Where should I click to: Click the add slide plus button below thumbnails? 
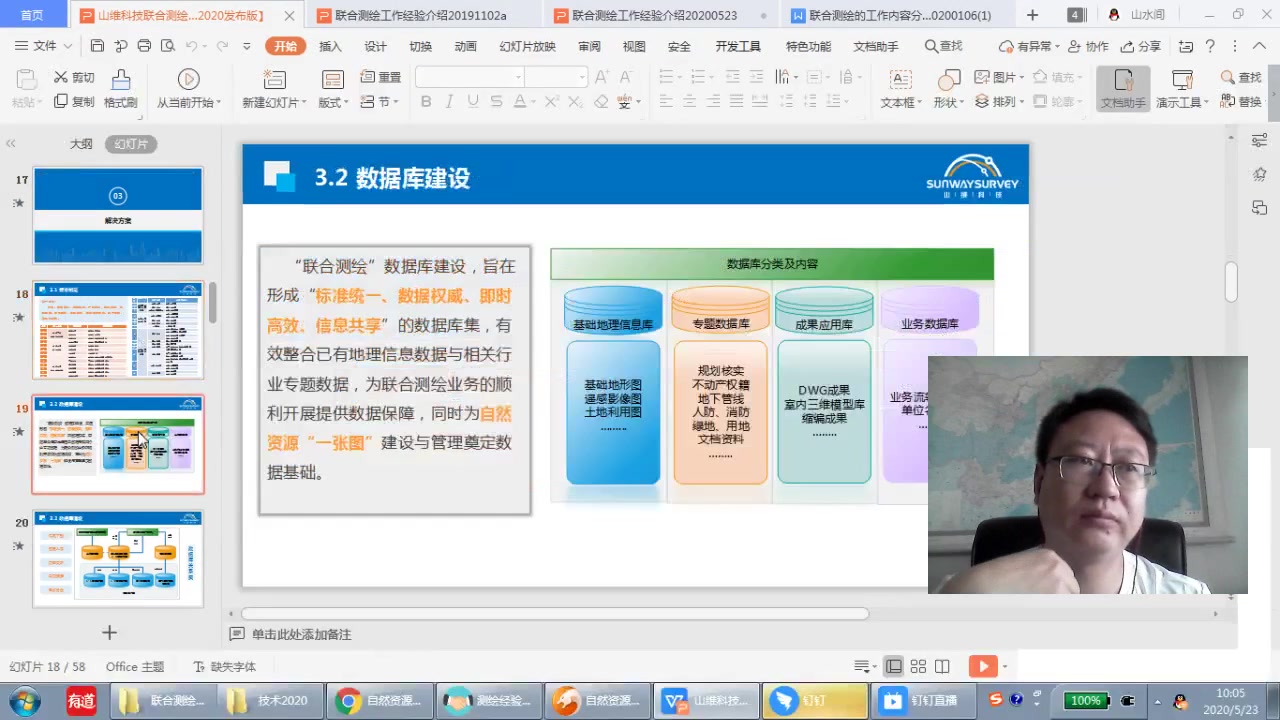point(109,632)
